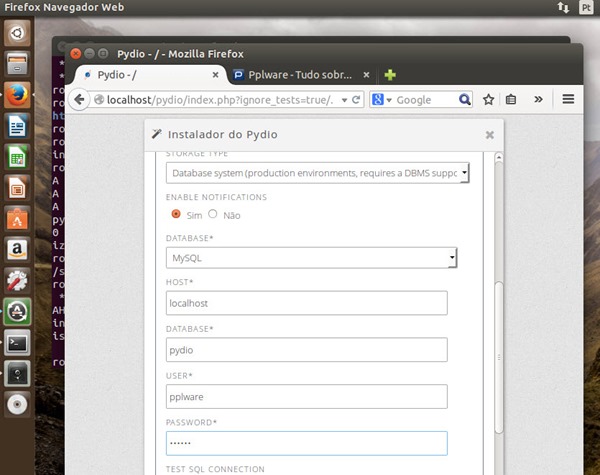Close the Instalador do Pydio dialog
Viewport: 600px width, 475px height.
[489, 135]
